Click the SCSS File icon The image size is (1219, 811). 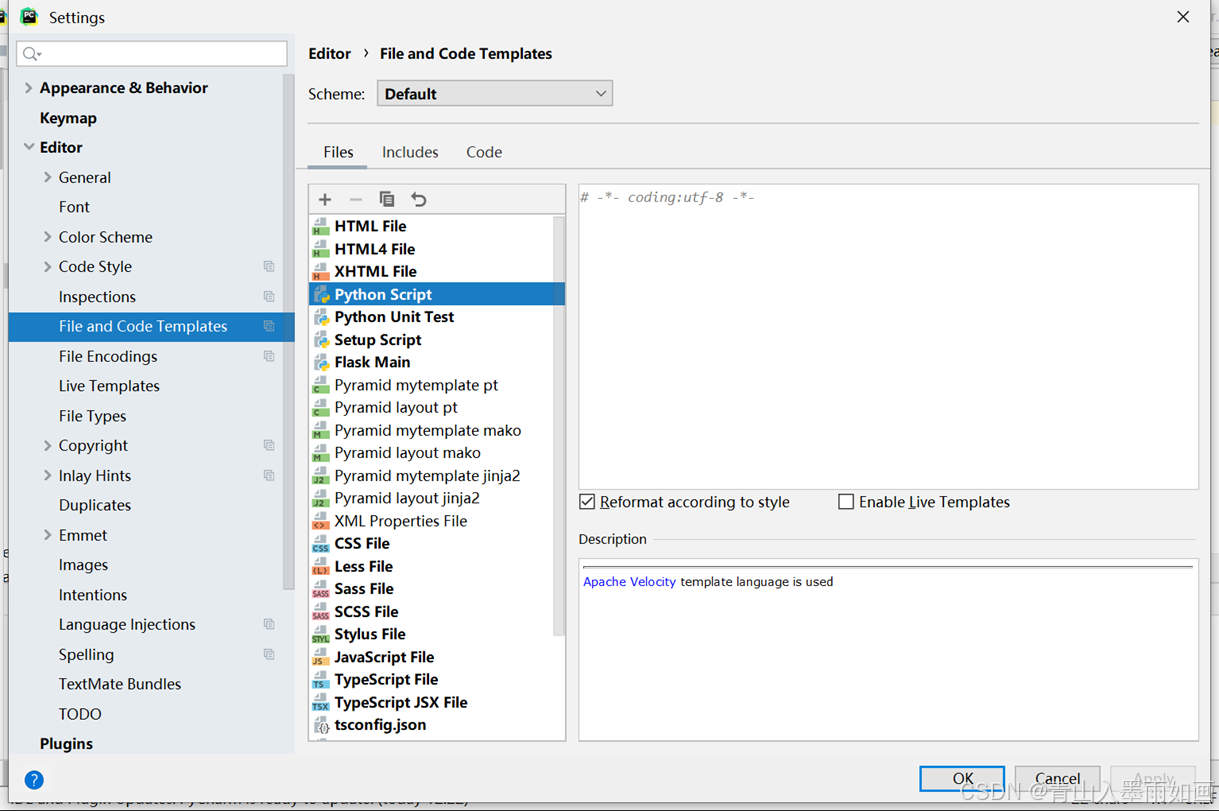click(321, 612)
